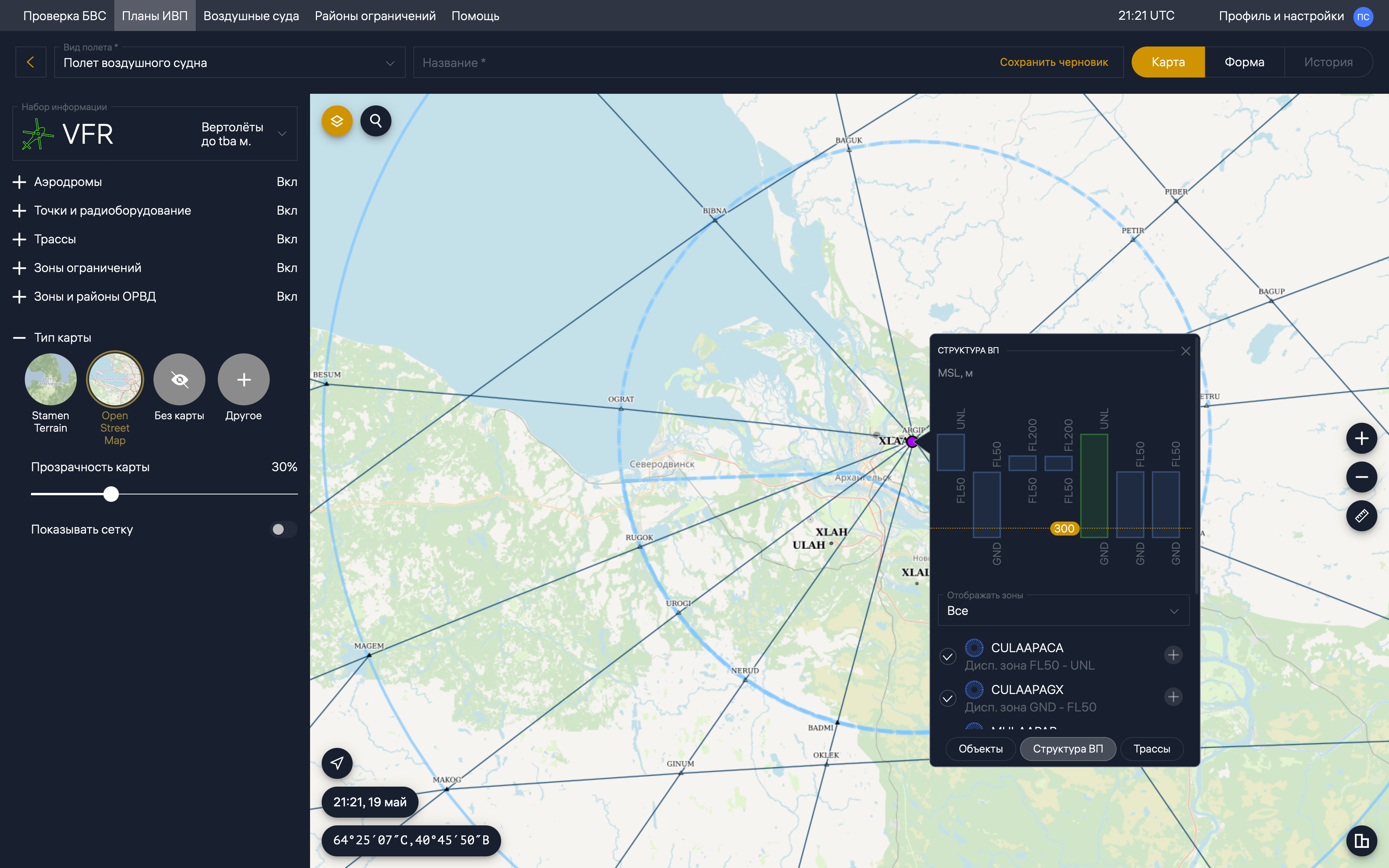The height and width of the screenshot is (868, 1389).
Task: Zoom in the map with plus
Action: 1361,439
